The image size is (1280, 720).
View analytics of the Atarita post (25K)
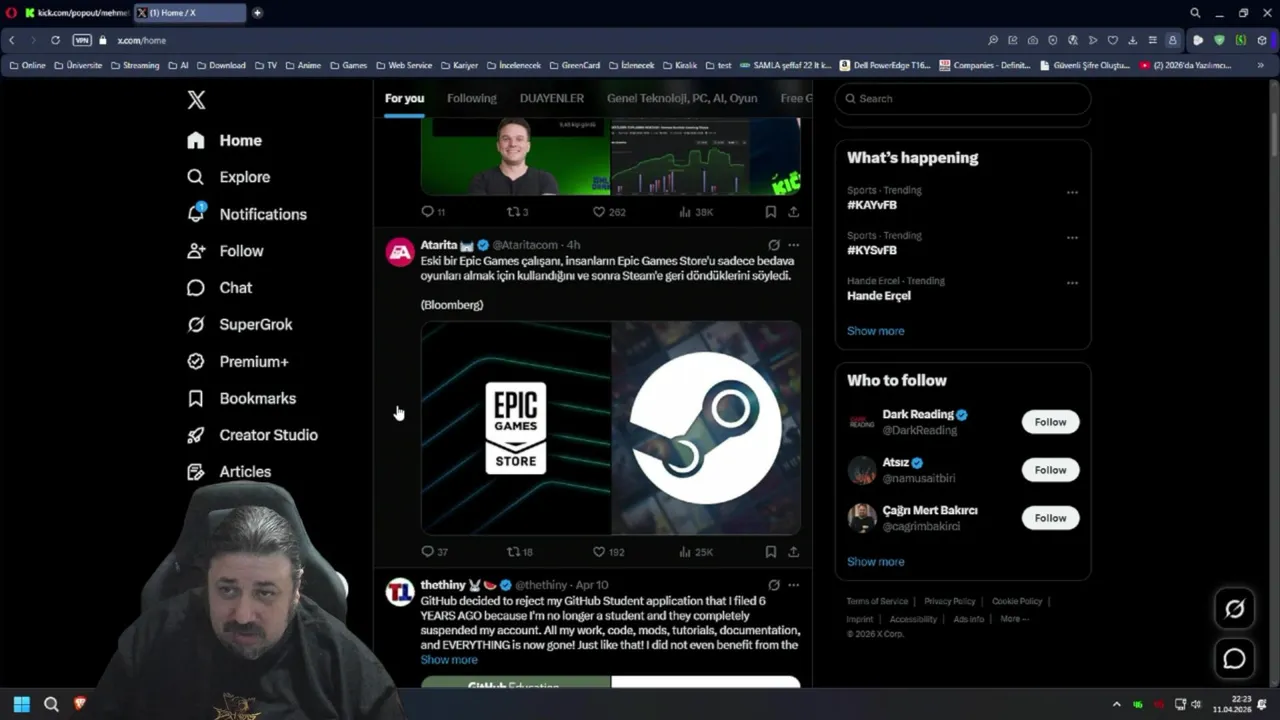[x=695, y=552]
